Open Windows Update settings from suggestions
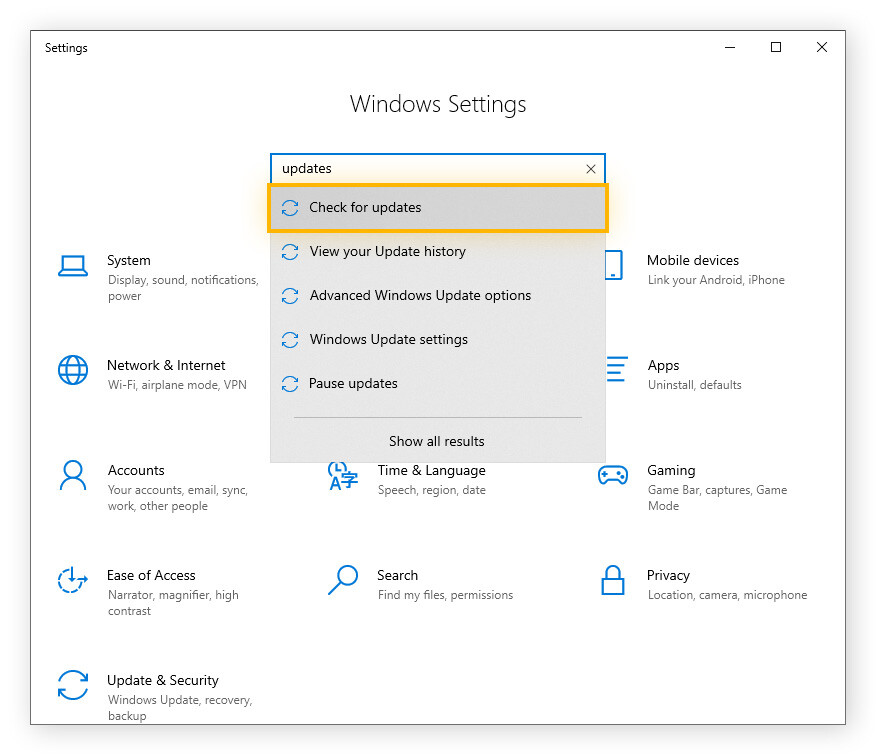 click(x=389, y=339)
